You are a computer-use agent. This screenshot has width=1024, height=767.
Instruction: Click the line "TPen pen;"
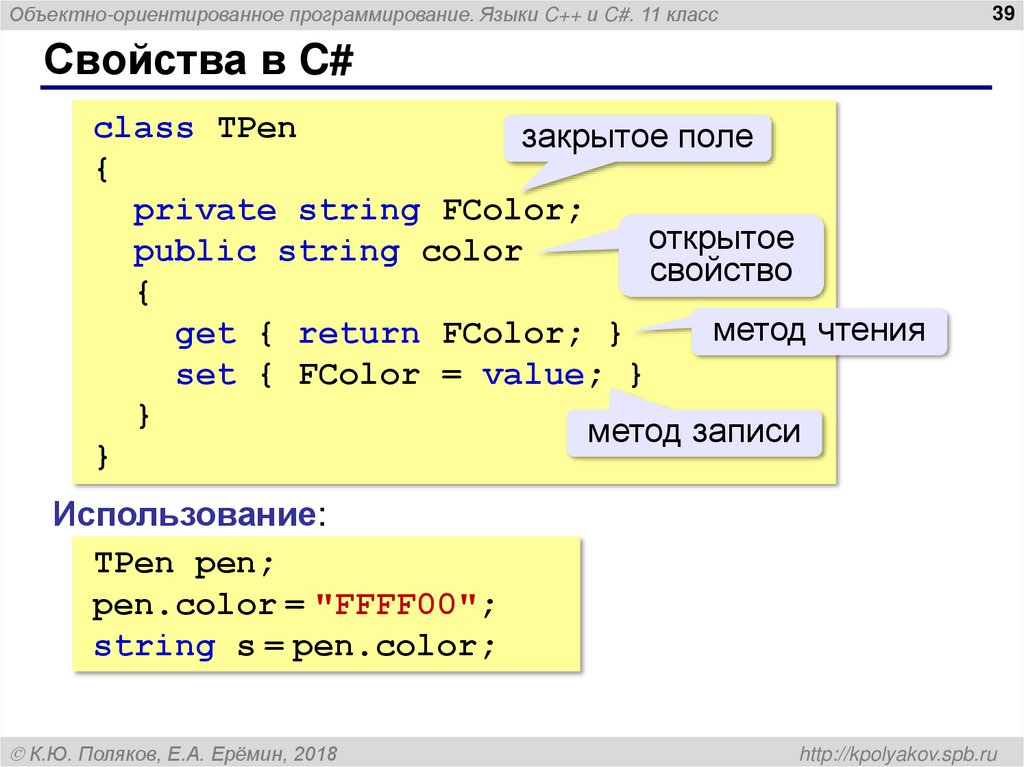[184, 563]
